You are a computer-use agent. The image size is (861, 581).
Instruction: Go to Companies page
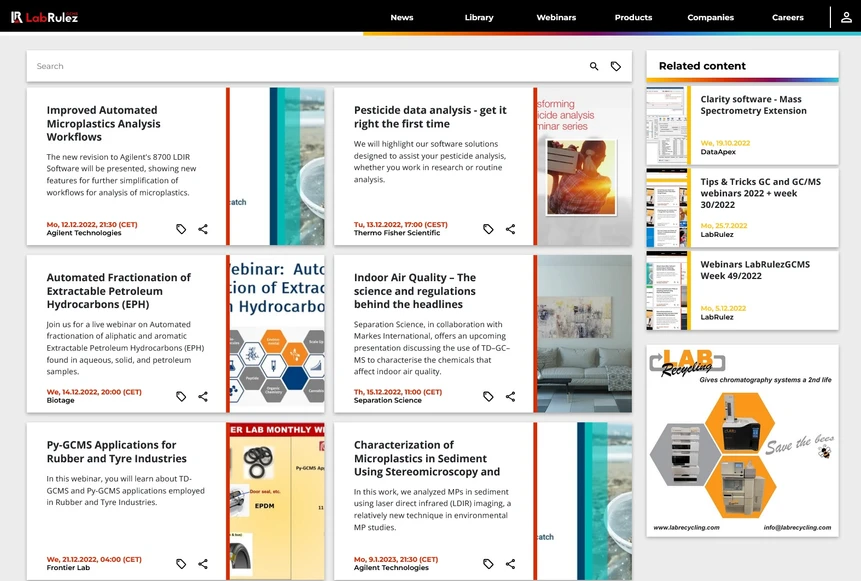(711, 18)
